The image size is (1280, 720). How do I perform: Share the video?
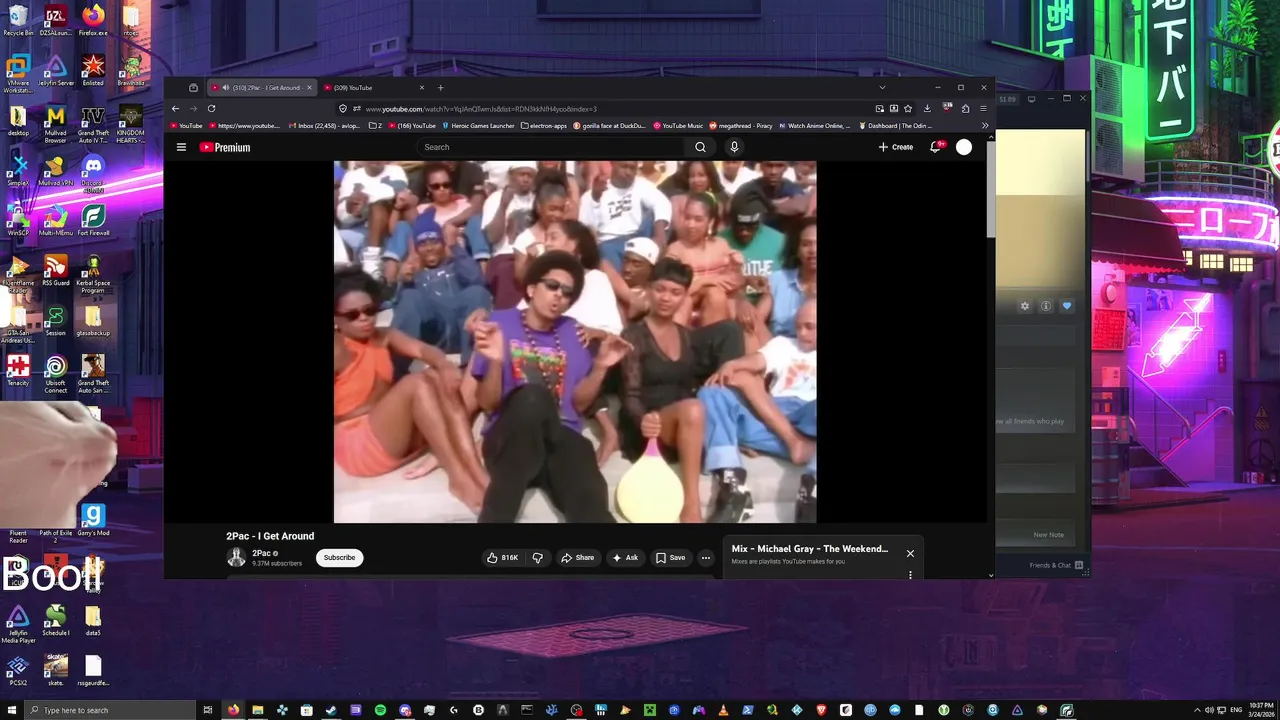coord(577,558)
